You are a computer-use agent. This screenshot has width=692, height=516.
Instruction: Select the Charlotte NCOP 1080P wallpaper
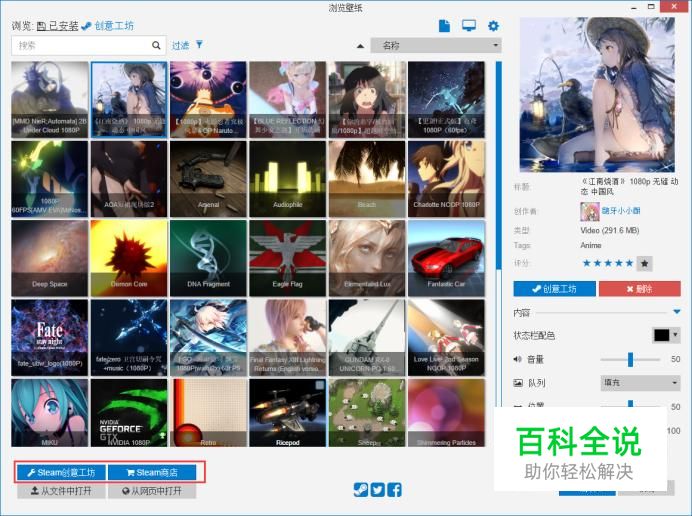click(x=446, y=179)
